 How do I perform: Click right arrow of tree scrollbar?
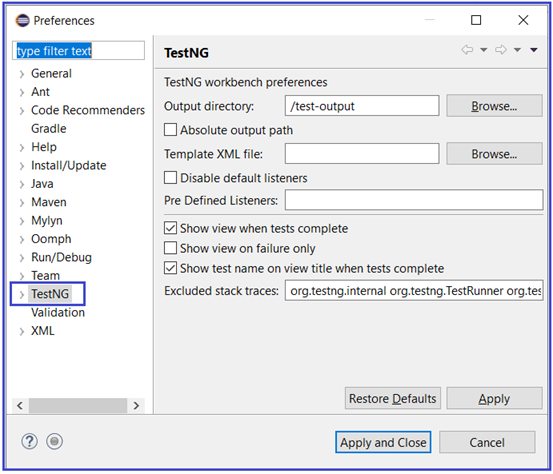tap(136, 406)
